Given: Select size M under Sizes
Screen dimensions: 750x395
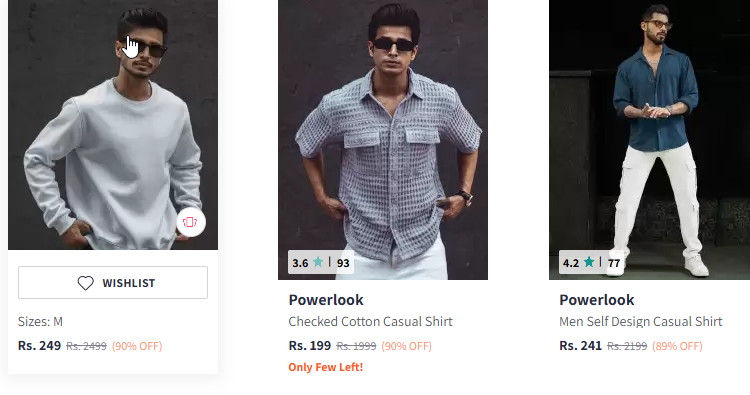Looking at the screenshot, I should (x=58, y=321).
